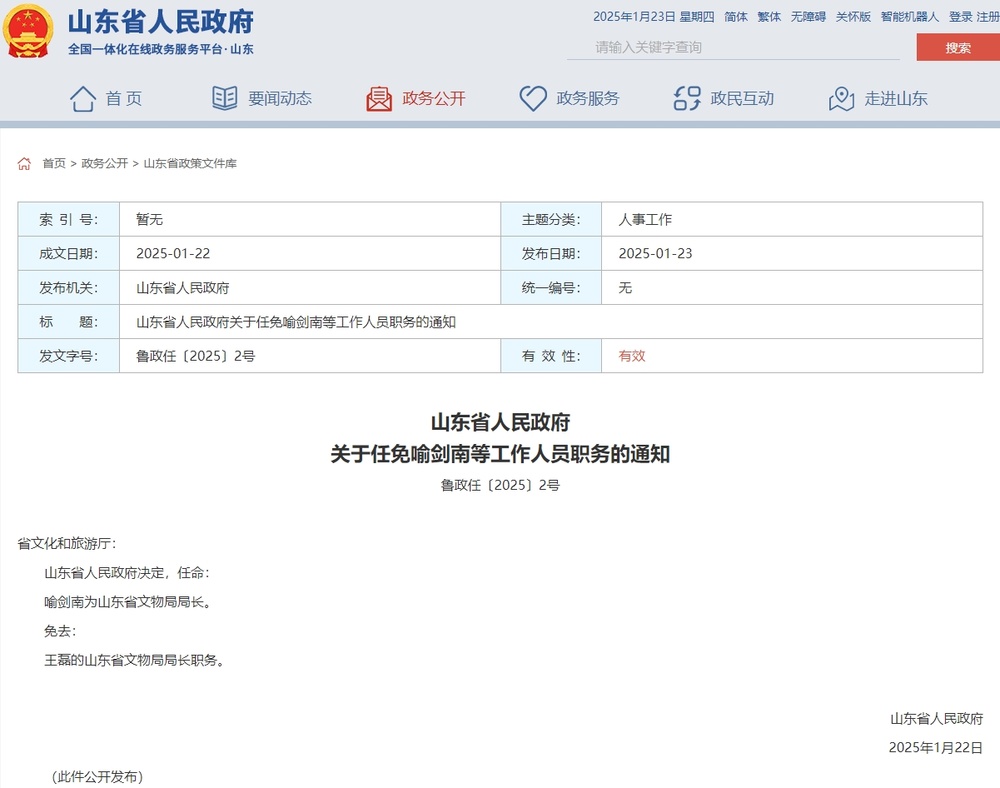Screen dimensions: 1000x788
Task: Click the book icon beside 要闻动态
Action: click(x=225, y=98)
